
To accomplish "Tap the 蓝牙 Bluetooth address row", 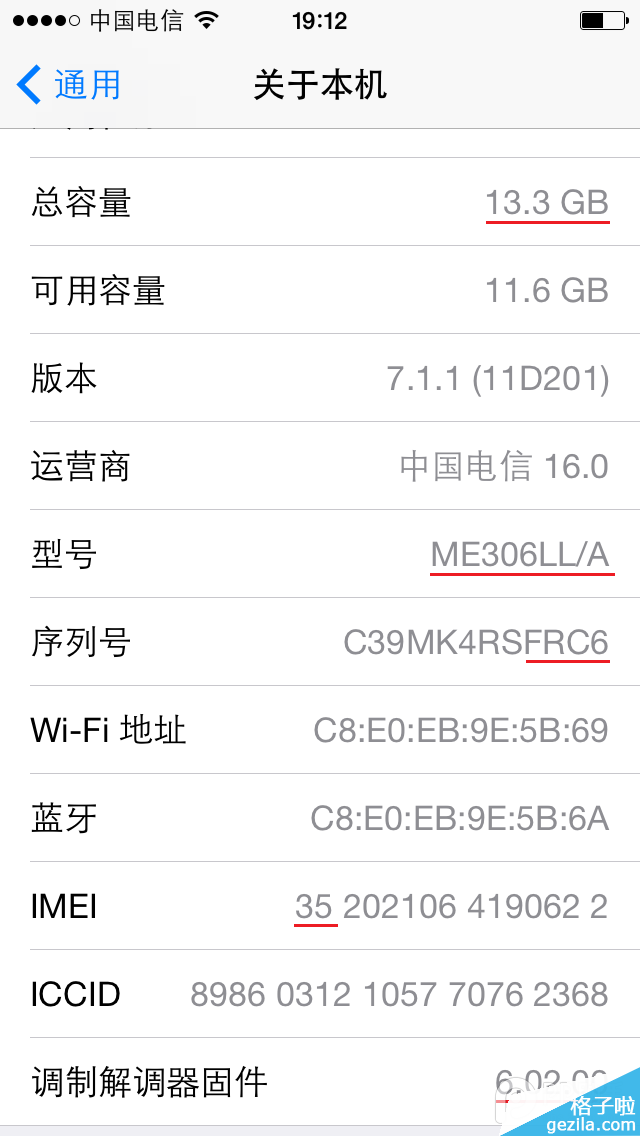I will coord(320,818).
